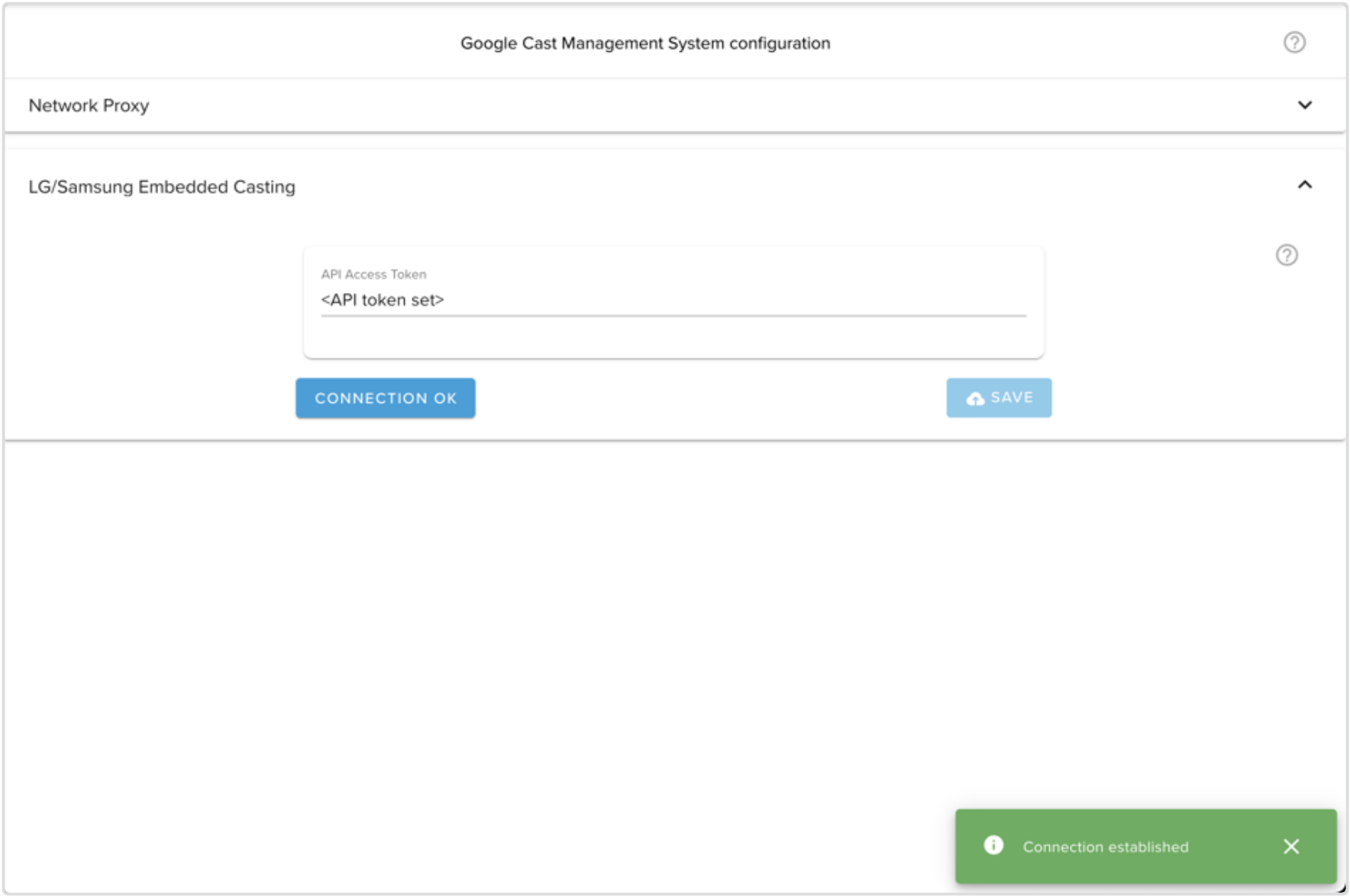This screenshot has height=896, width=1350.
Task: Click the Network Proxy section header
Action: coord(89,105)
